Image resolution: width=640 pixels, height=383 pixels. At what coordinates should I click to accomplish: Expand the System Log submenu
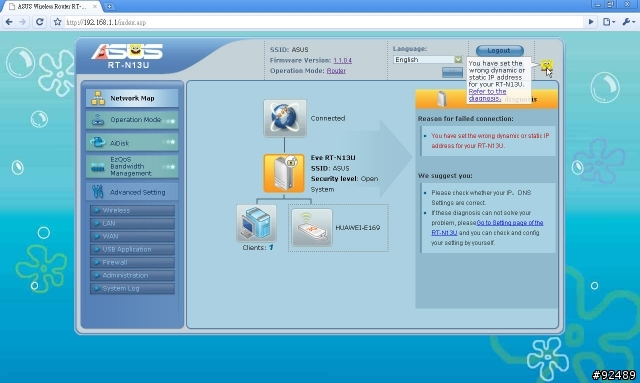pos(132,289)
